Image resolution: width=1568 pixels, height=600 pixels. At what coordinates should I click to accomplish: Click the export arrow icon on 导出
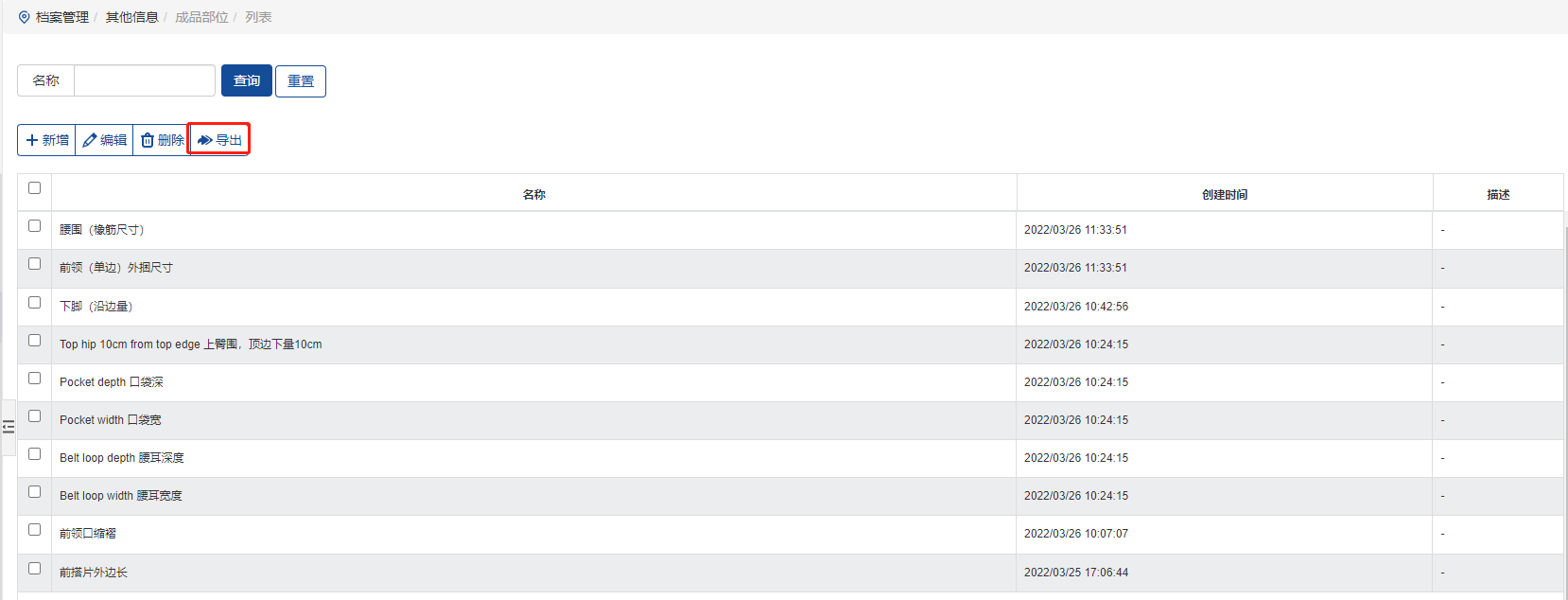click(x=204, y=140)
